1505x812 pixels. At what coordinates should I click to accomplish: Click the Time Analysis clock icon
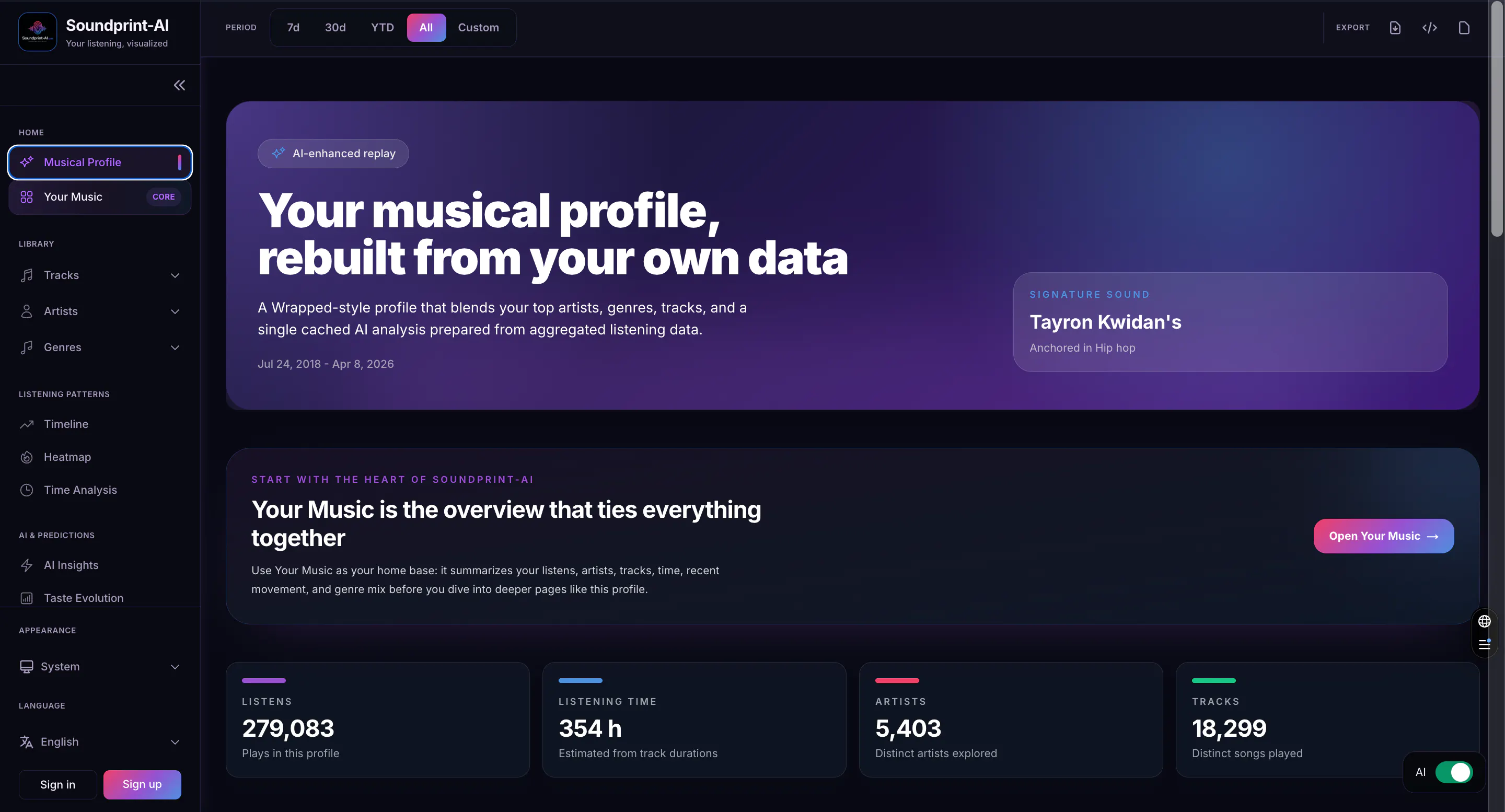click(x=27, y=490)
